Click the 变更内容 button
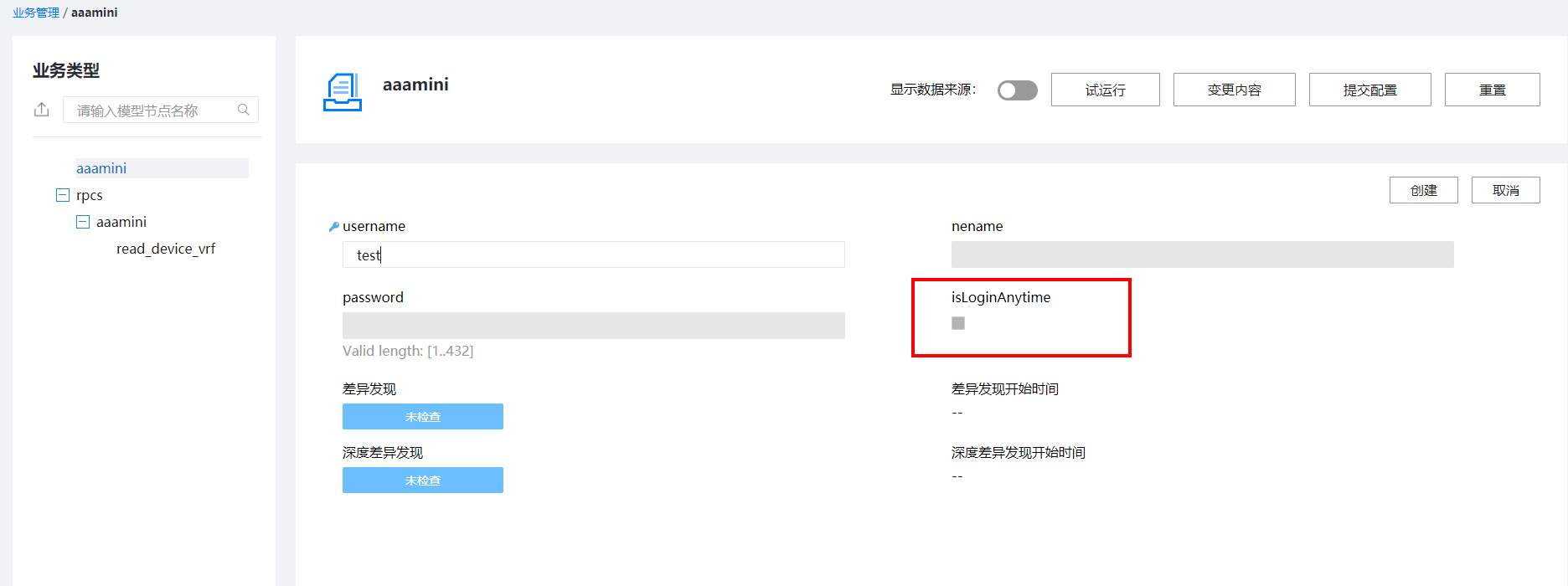The image size is (1568, 586). (1234, 90)
